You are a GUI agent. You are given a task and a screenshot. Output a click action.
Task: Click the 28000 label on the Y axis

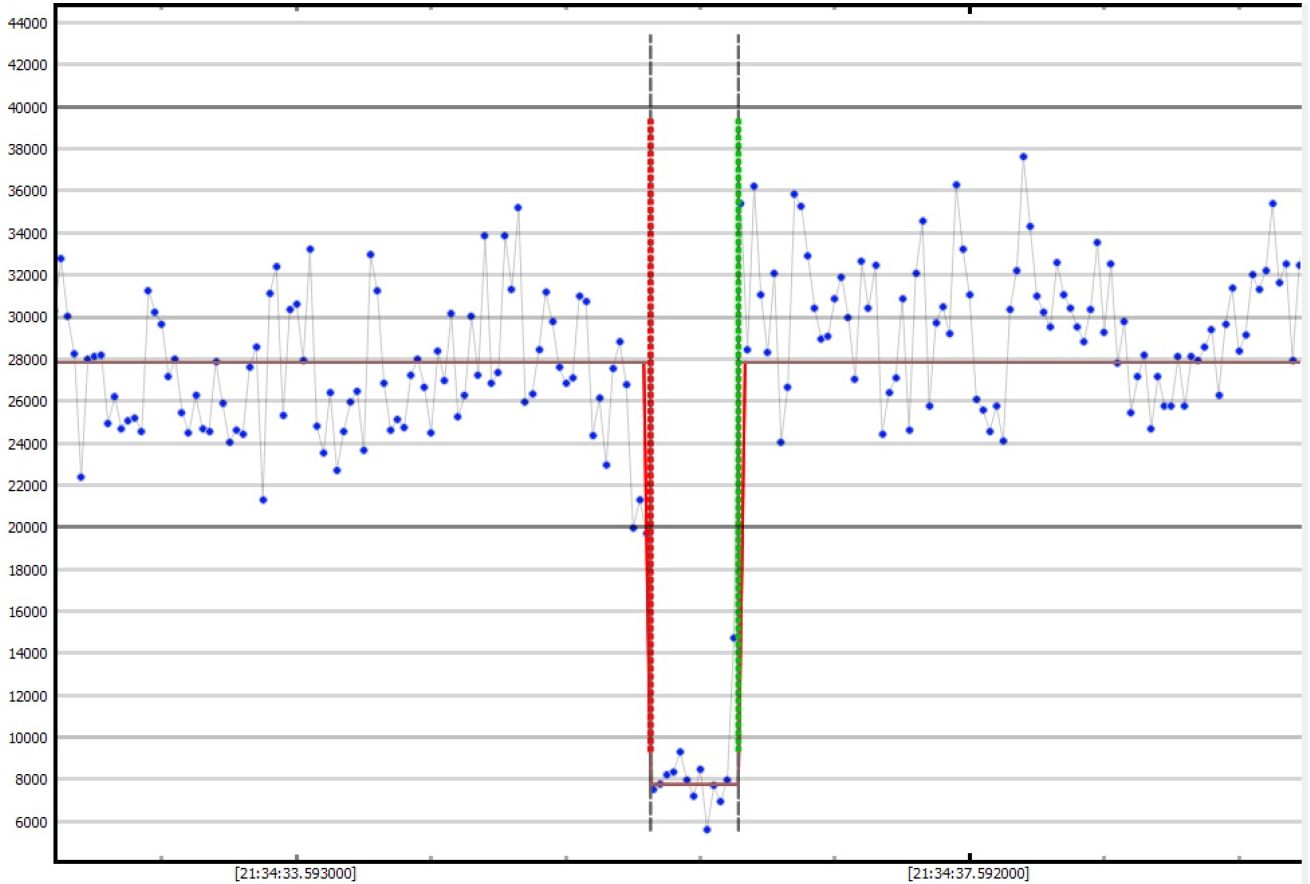click(27, 359)
